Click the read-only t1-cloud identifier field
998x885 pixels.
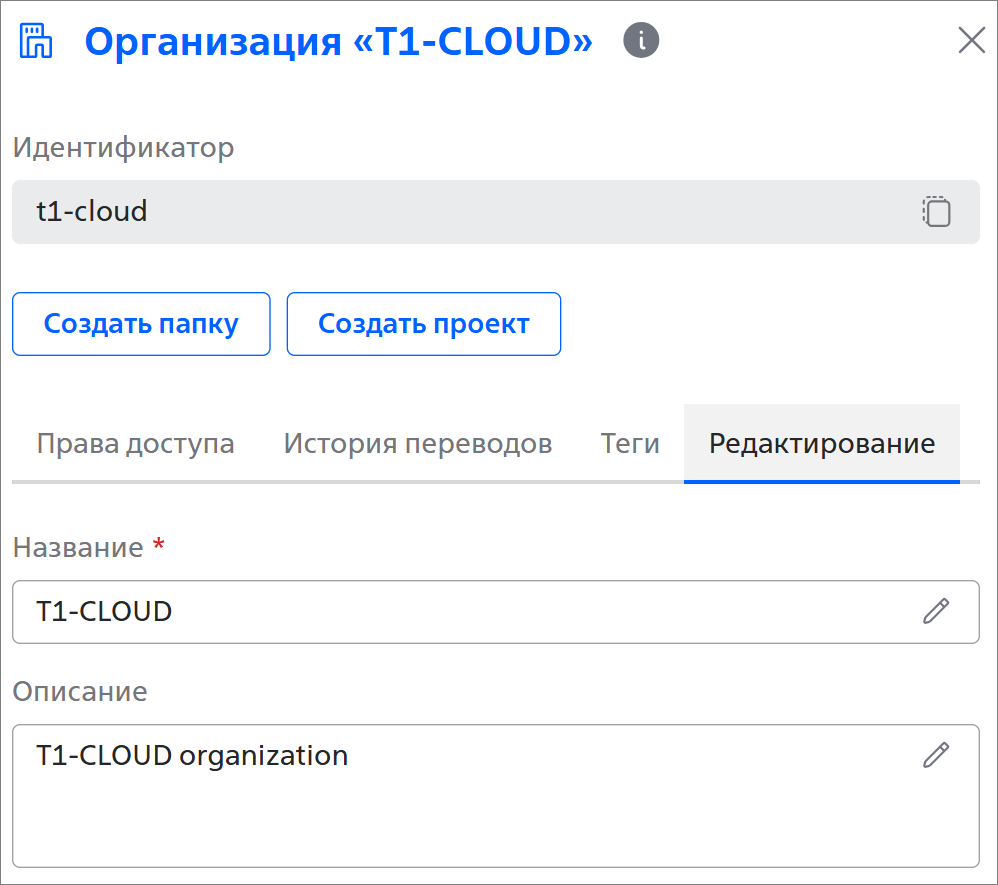496,212
